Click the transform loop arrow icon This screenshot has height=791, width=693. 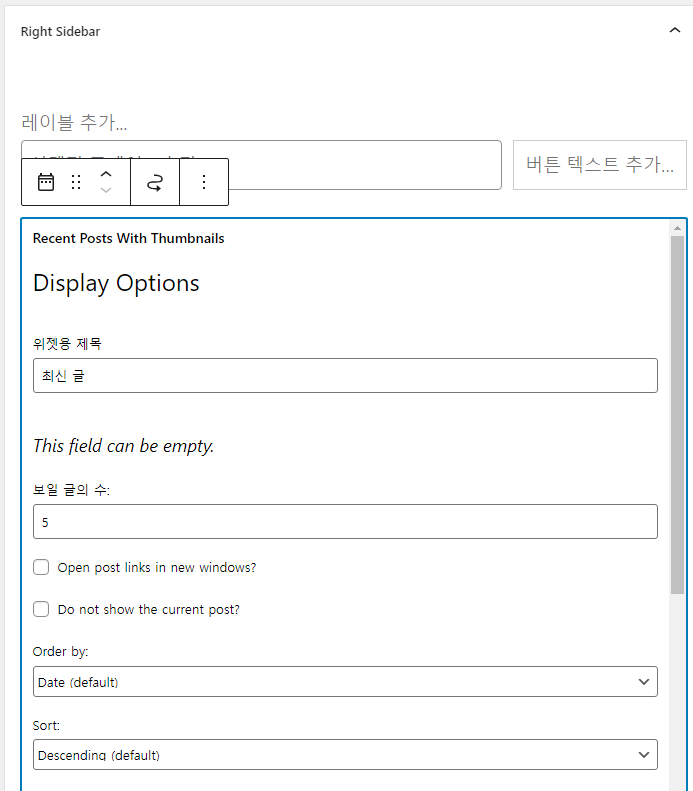(155, 182)
